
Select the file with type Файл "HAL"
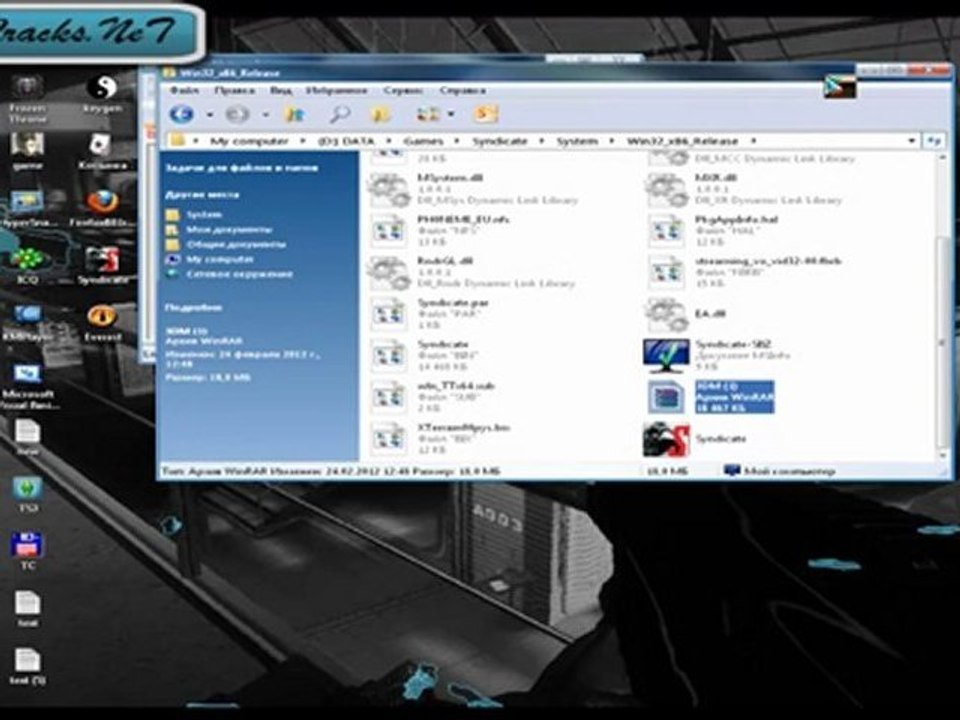pos(666,231)
